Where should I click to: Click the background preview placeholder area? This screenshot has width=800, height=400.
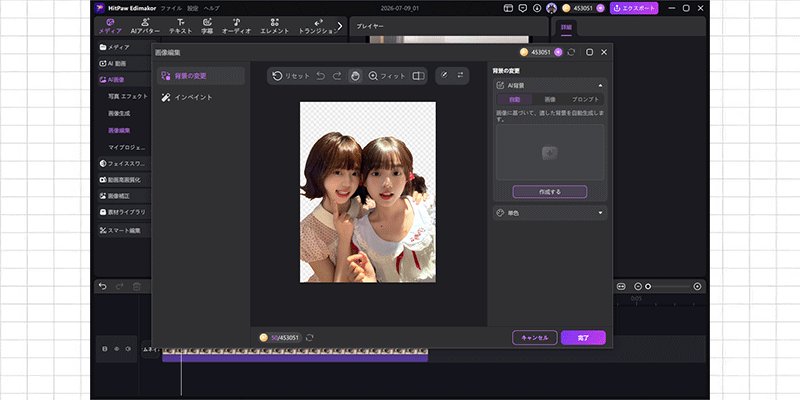point(550,152)
